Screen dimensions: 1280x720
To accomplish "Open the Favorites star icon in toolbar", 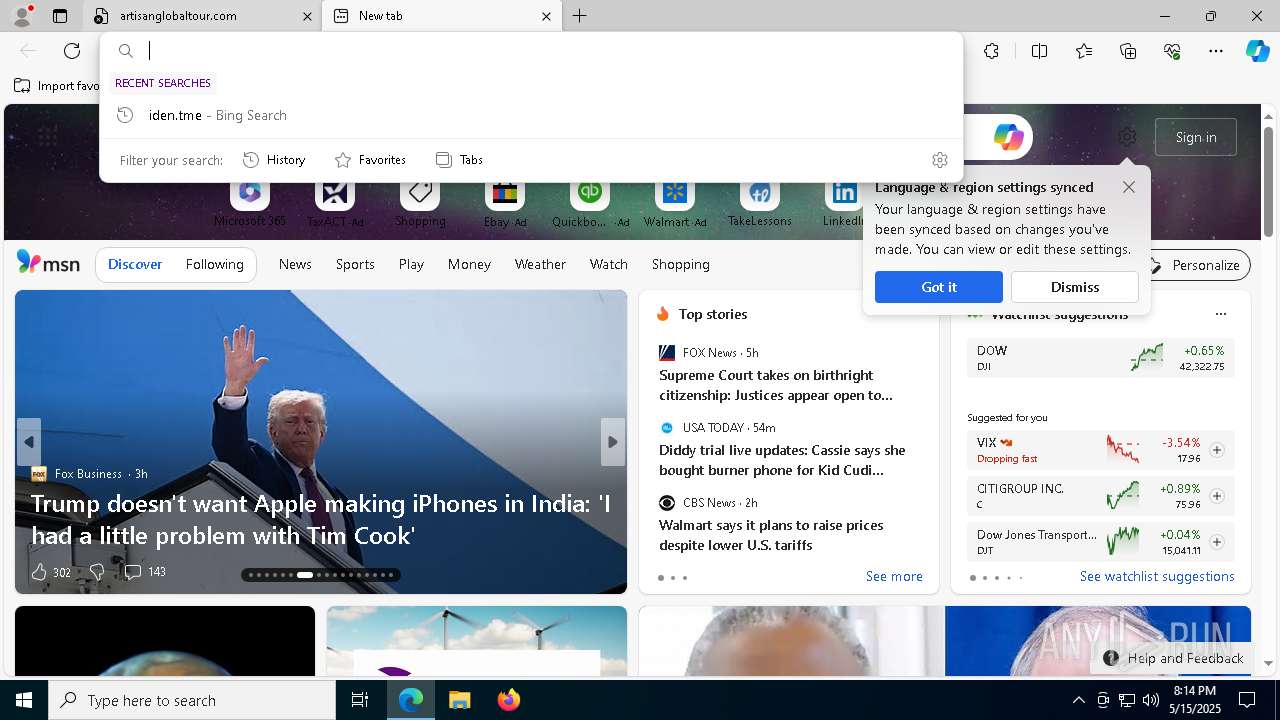I will click(x=1084, y=51).
